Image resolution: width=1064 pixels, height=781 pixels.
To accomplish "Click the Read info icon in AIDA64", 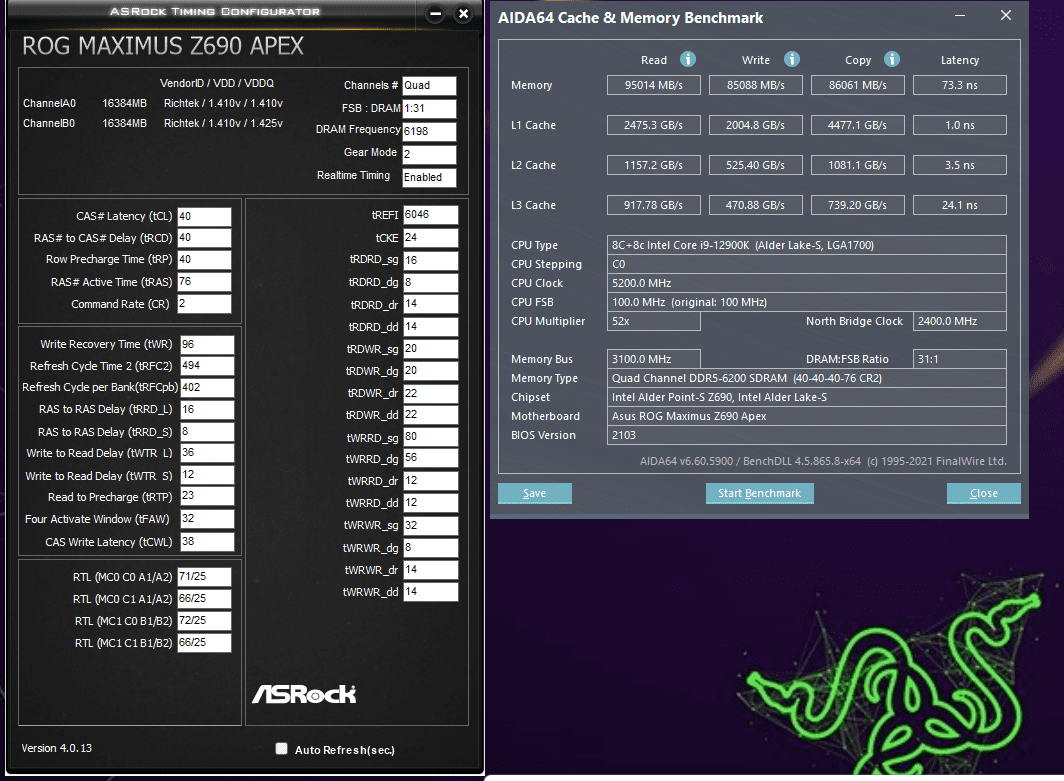I will click(687, 59).
